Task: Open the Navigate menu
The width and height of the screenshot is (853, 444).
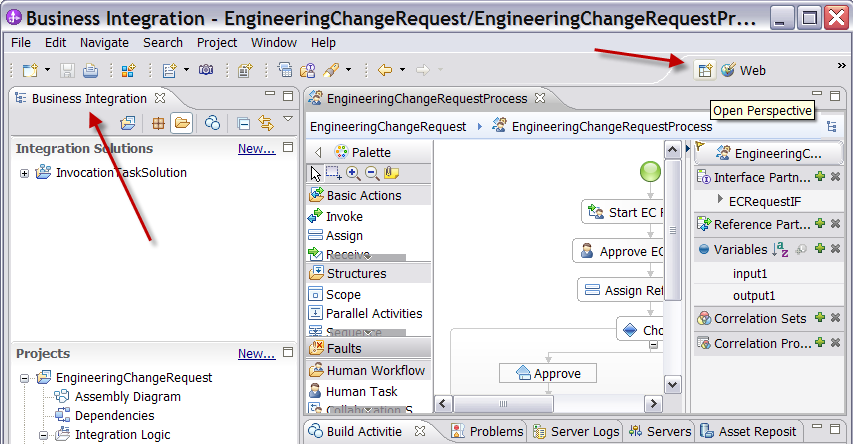Action: [x=104, y=42]
